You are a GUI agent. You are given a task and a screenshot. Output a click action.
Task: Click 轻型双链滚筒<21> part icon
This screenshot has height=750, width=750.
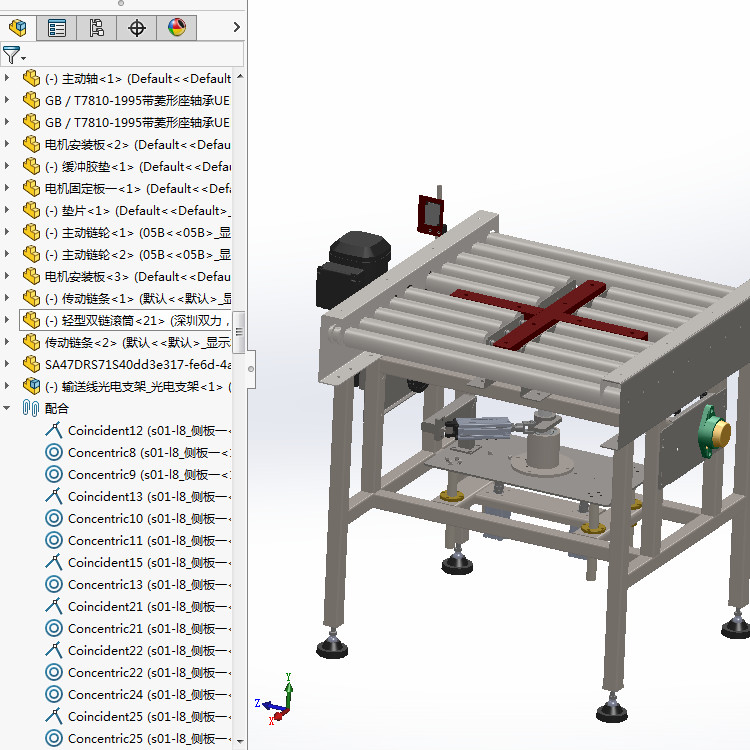31,320
